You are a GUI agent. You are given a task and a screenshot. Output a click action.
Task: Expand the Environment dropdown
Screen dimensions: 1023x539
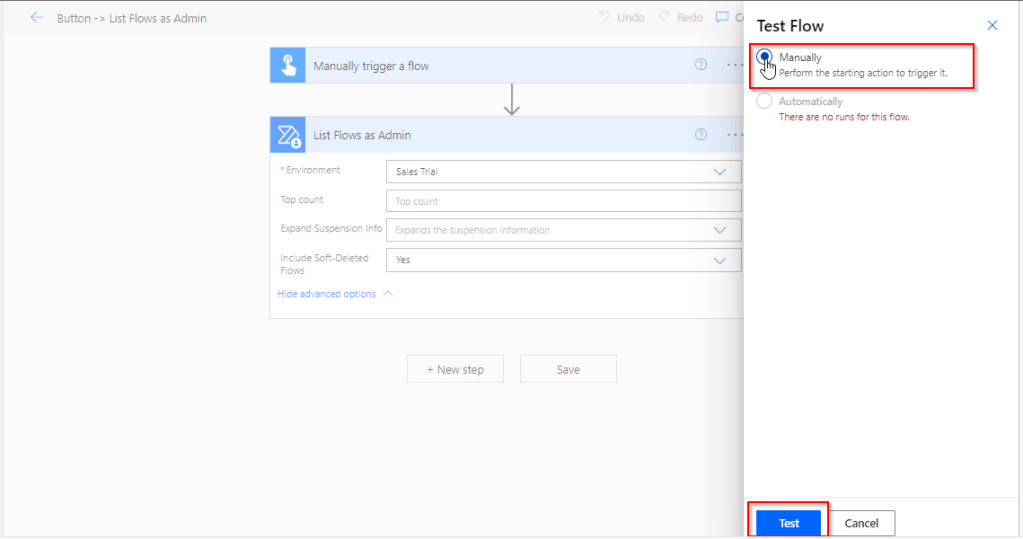(719, 172)
